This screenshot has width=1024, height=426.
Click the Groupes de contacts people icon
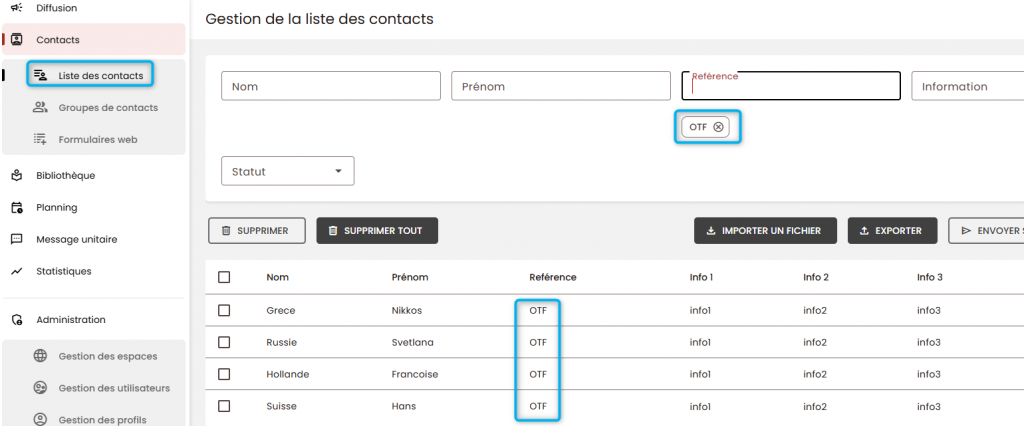(x=40, y=107)
